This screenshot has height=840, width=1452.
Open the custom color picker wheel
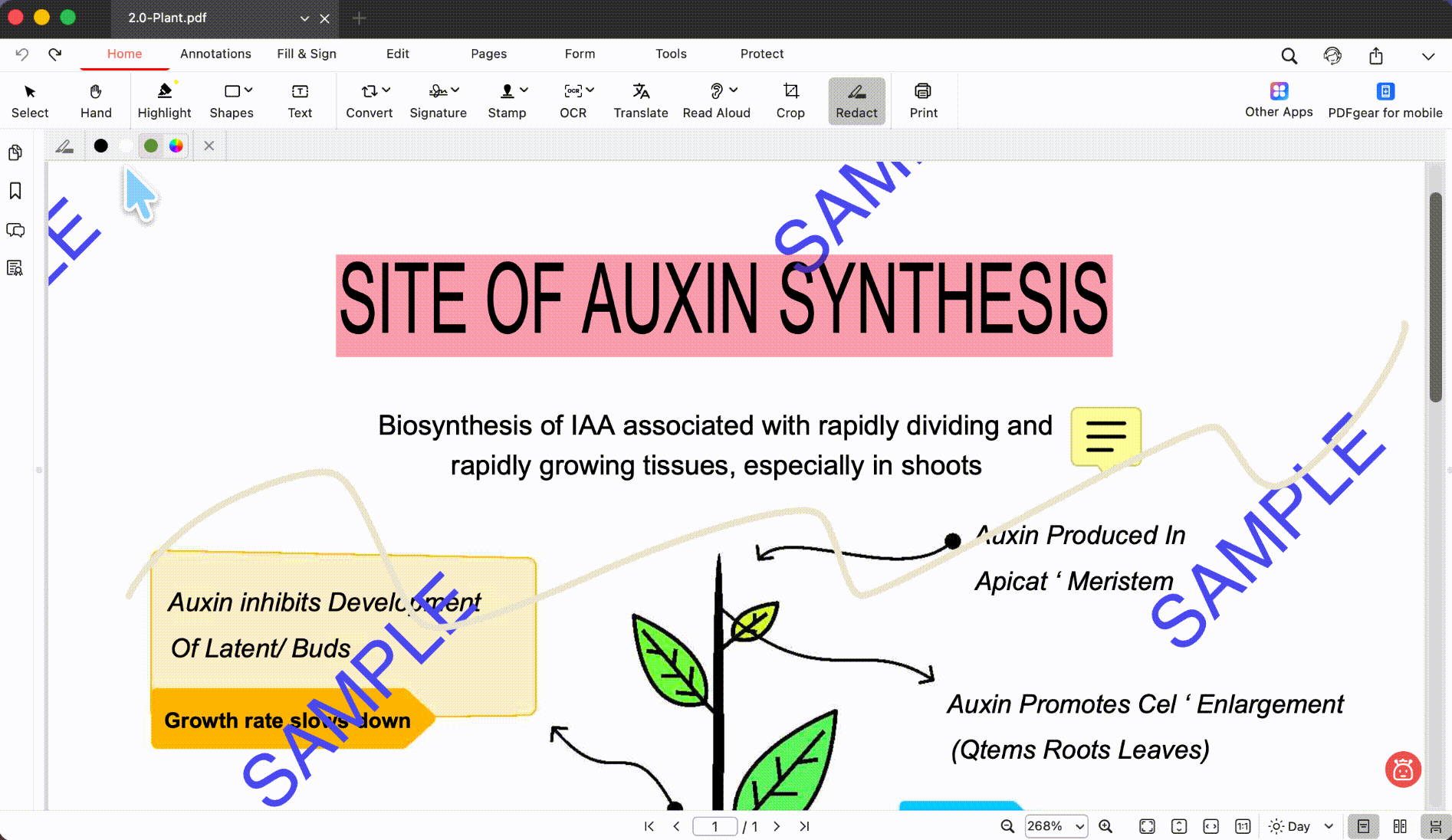(176, 146)
